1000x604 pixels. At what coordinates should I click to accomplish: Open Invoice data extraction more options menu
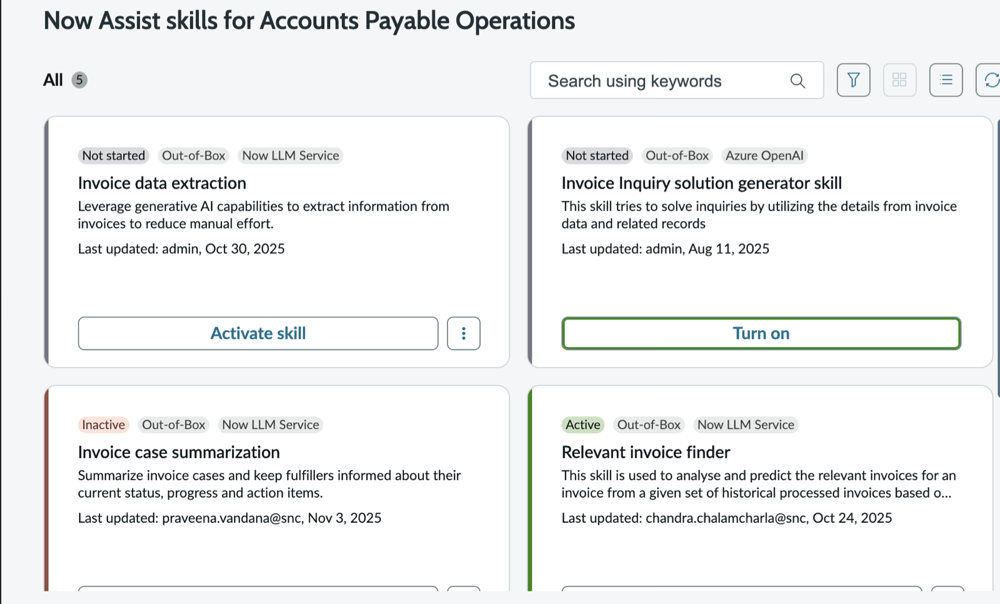click(x=464, y=334)
